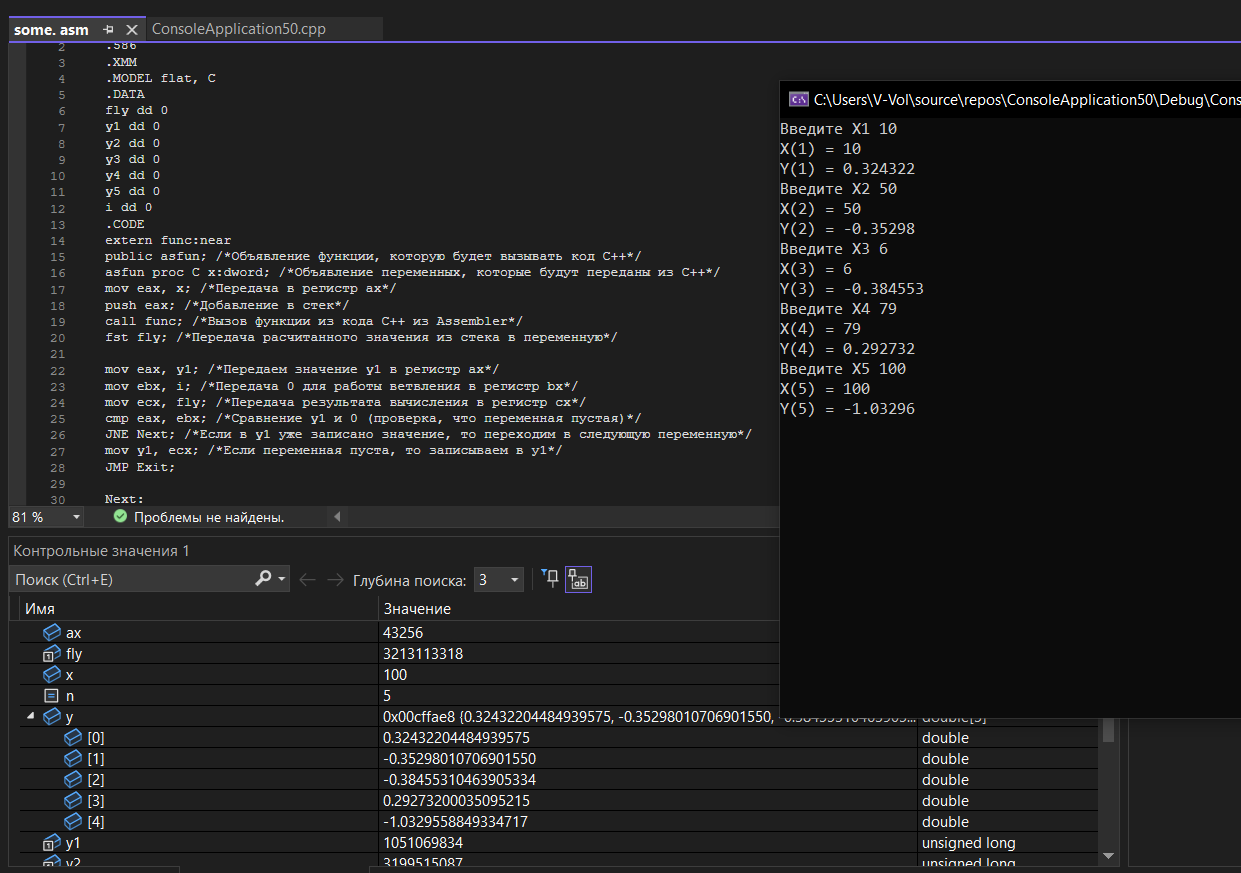Click the '.MODEL flat, C' code line
Image resolution: width=1241 pixels, height=873 pixels.
(160, 78)
